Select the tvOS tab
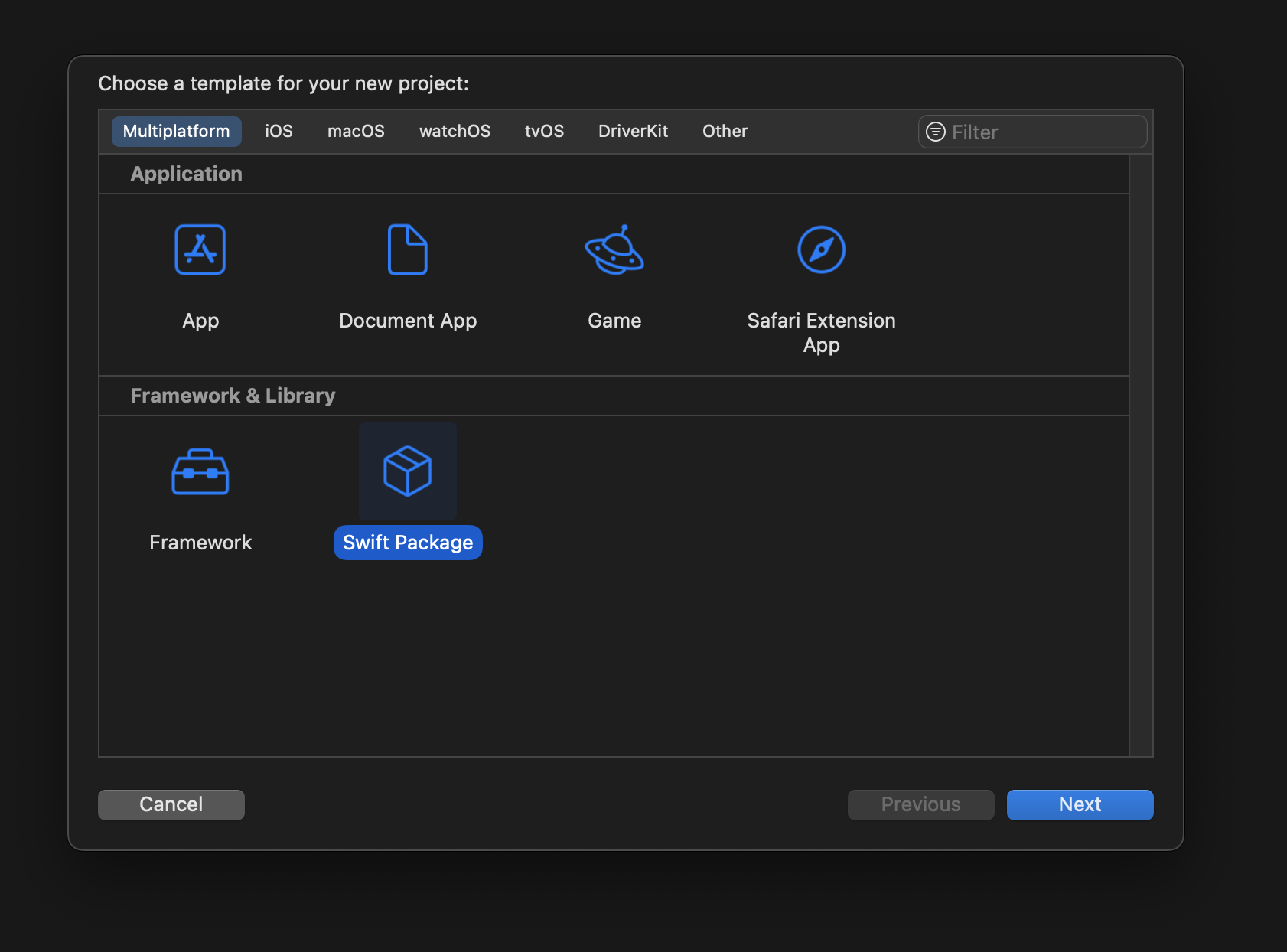The image size is (1287, 952). pyautogui.click(x=544, y=131)
